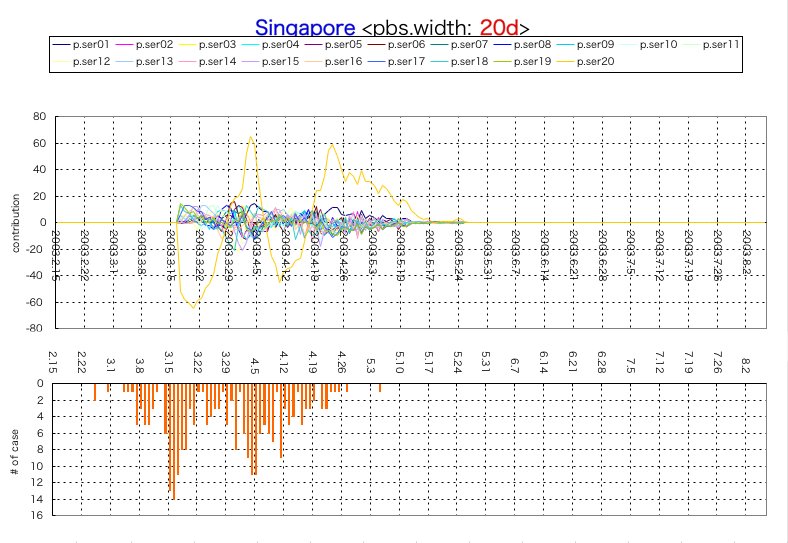
Task: Select legend entry p.ser14
Action: 207,61
